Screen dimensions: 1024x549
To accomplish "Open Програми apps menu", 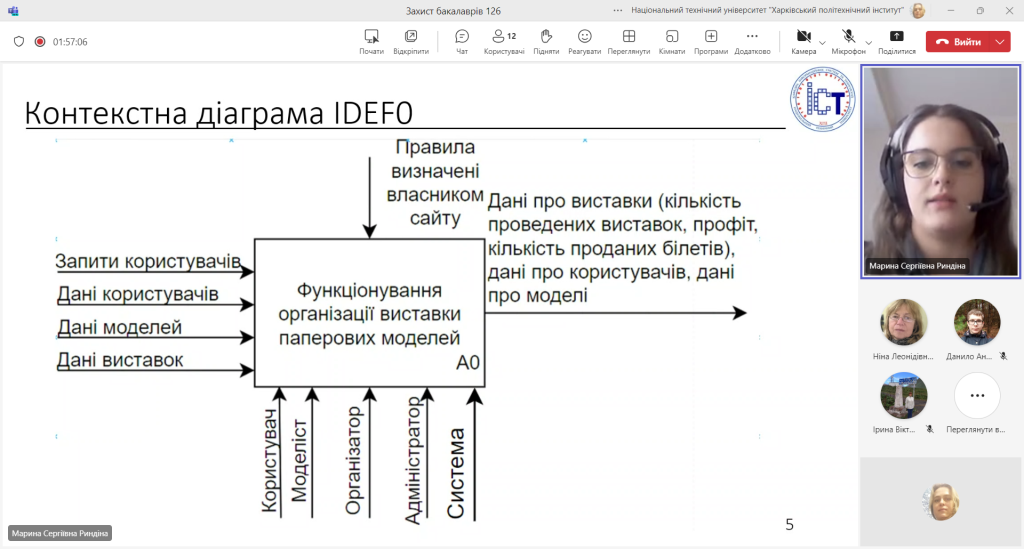I will (x=711, y=42).
